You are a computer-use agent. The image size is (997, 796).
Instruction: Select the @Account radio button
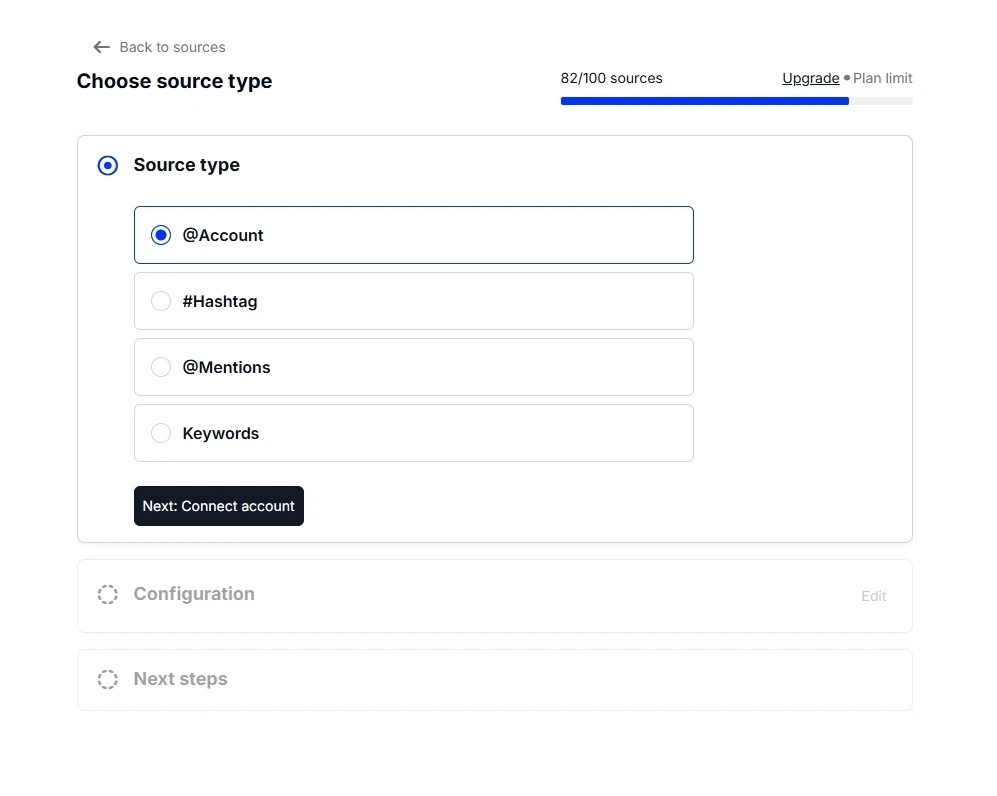[161, 235]
